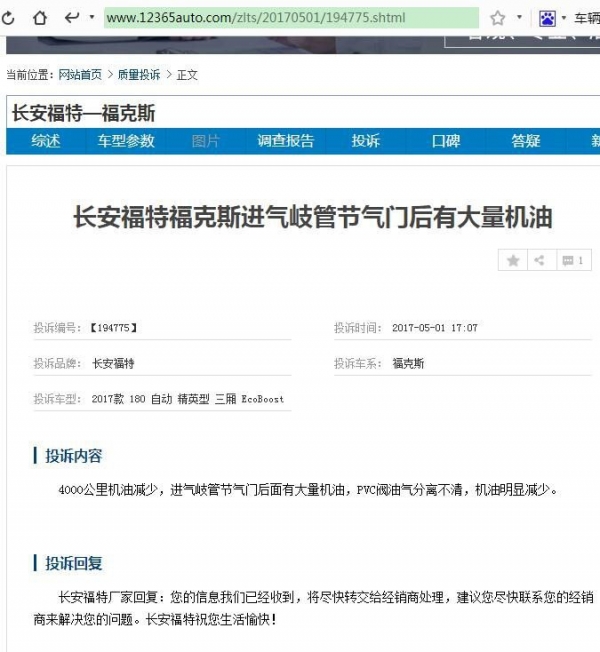This screenshot has height=652, width=600.
Task: Switch to the 图片 tab
Action: pos(205,141)
